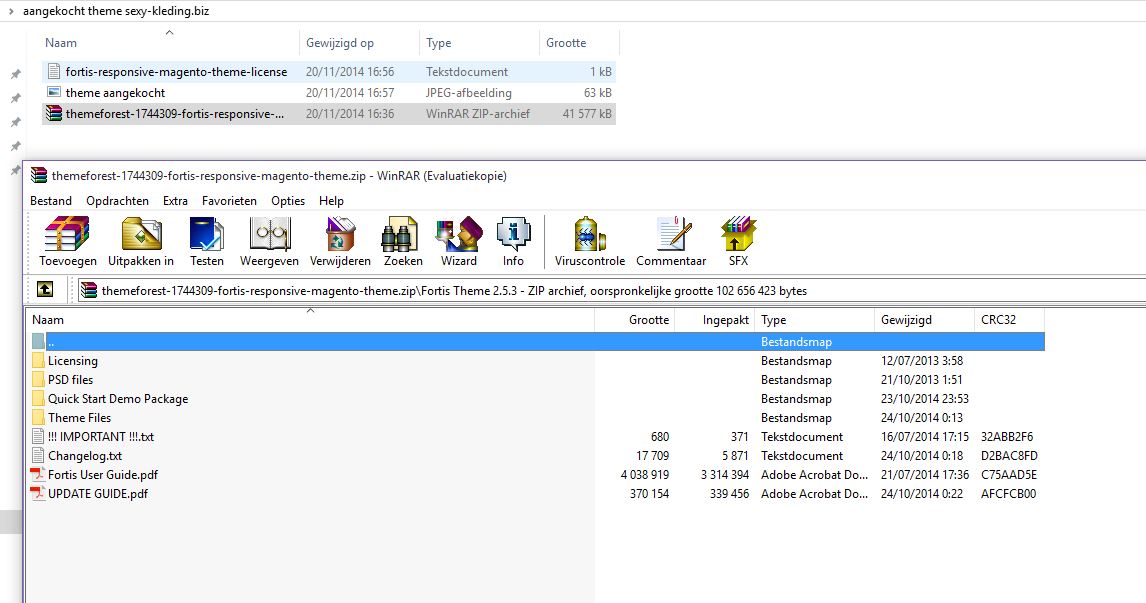Select 'fortis-responsive-magento-theme-license' file name
This screenshot has width=1146, height=603.
[176, 72]
